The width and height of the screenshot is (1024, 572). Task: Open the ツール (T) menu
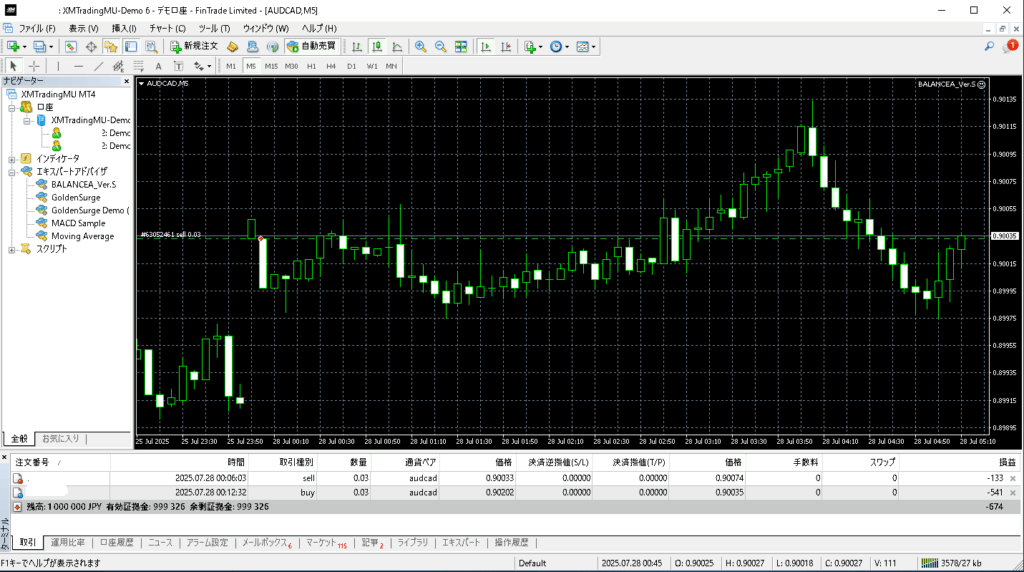coord(214,28)
